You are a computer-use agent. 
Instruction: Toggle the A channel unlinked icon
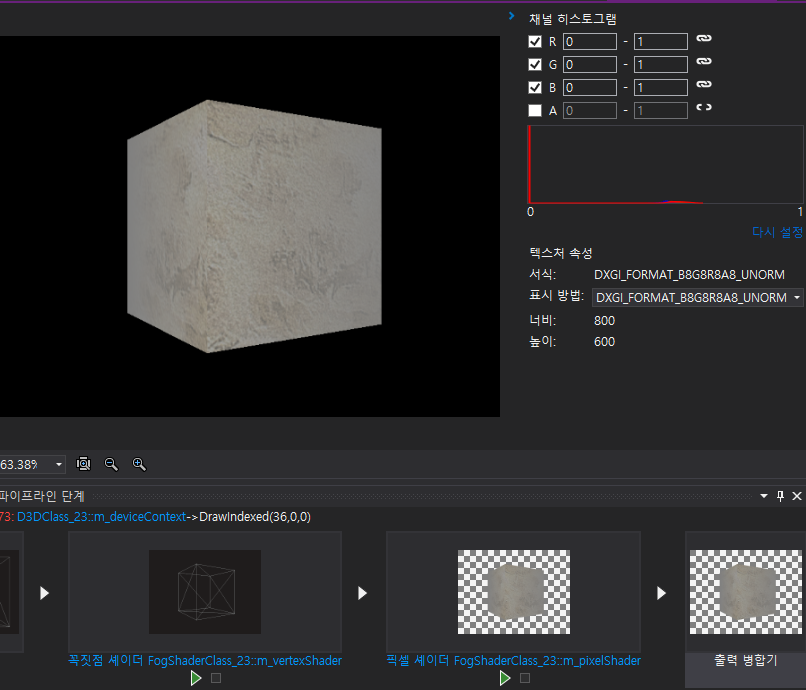tap(704, 107)
